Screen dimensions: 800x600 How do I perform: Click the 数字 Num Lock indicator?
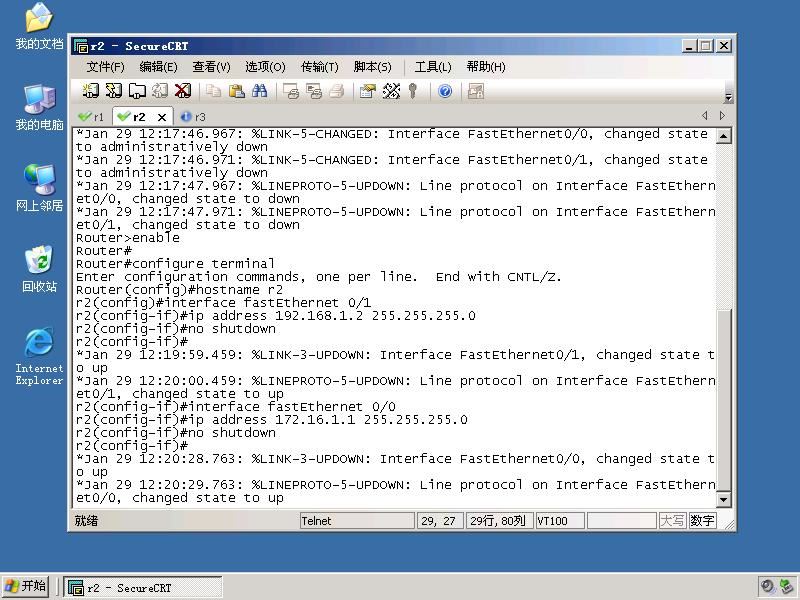pyautogui.click(x=702, y=521)
